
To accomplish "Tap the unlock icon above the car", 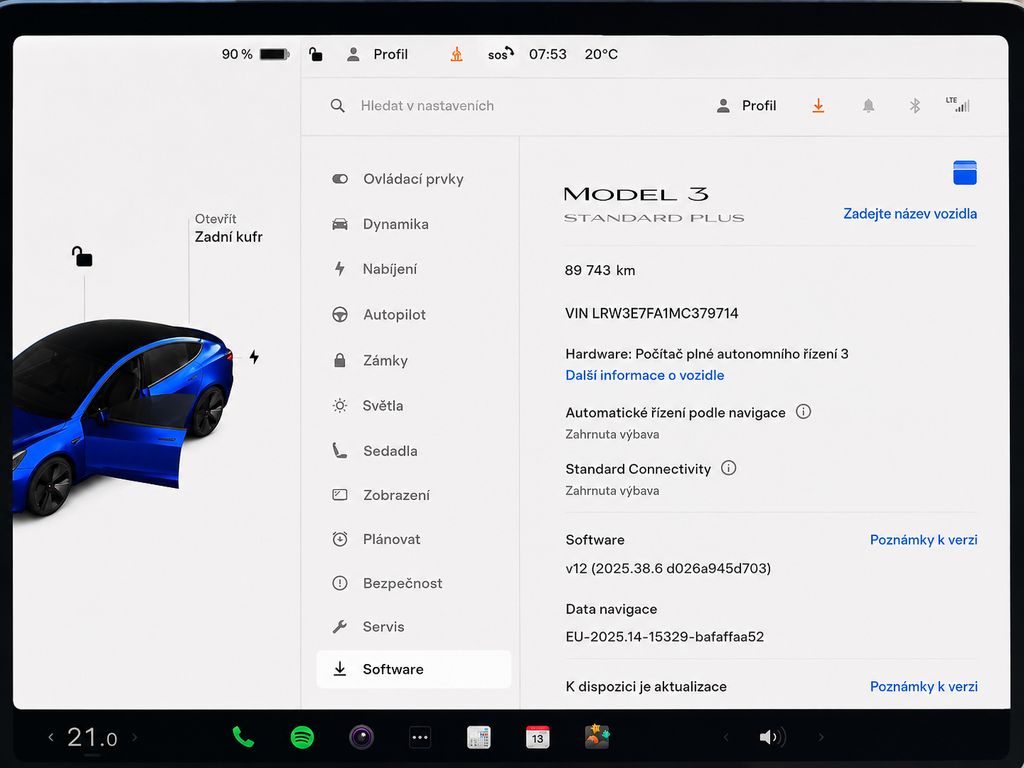I will [82, 257].
